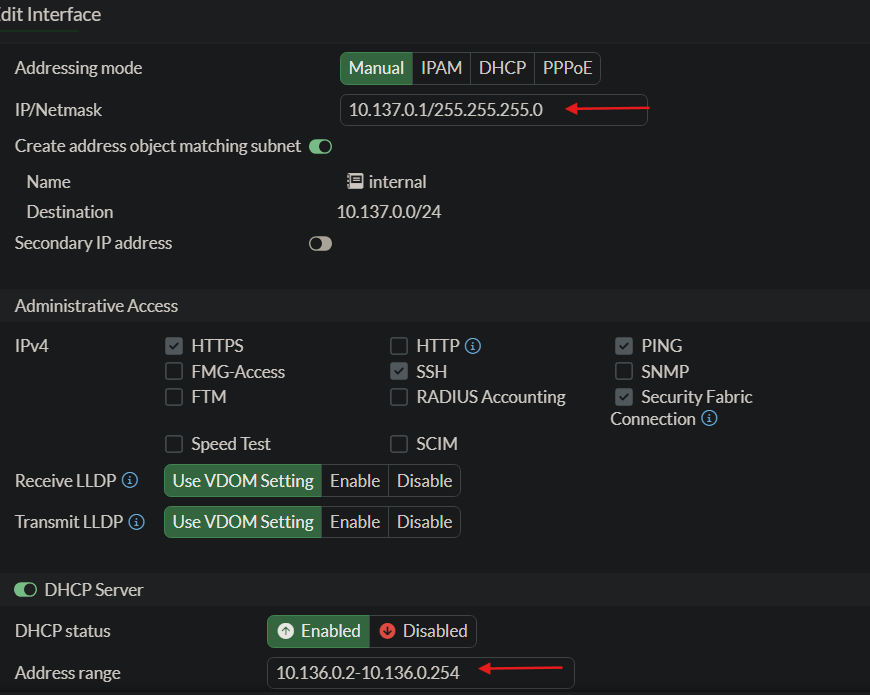Toggle Create address object matching subnet

(x=321, y=146)
